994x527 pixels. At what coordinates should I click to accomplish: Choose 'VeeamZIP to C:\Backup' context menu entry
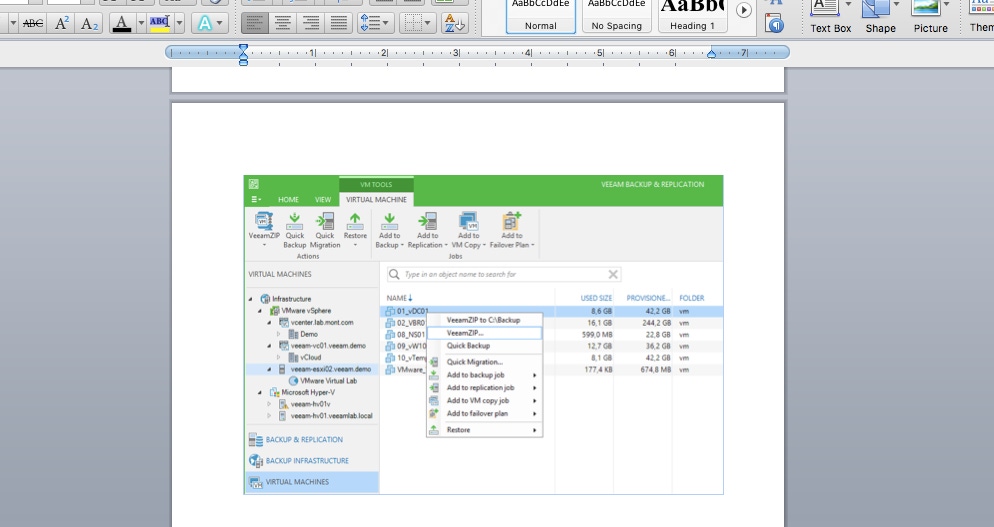(x=484, y=320)
